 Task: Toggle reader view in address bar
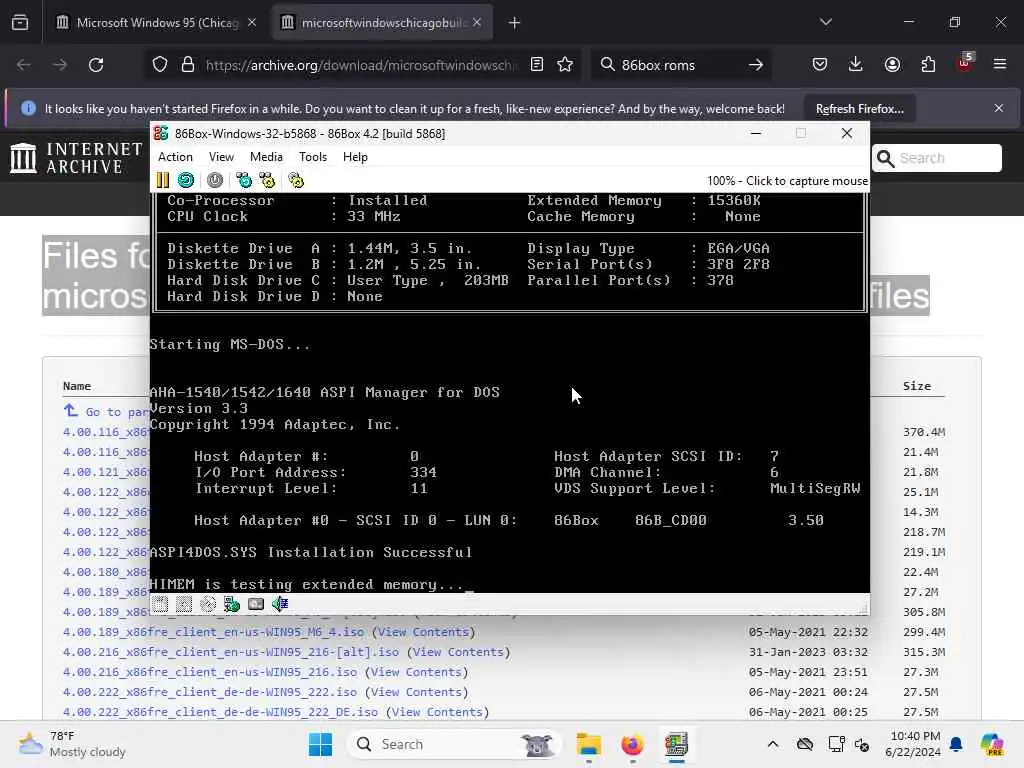(537, 65)
